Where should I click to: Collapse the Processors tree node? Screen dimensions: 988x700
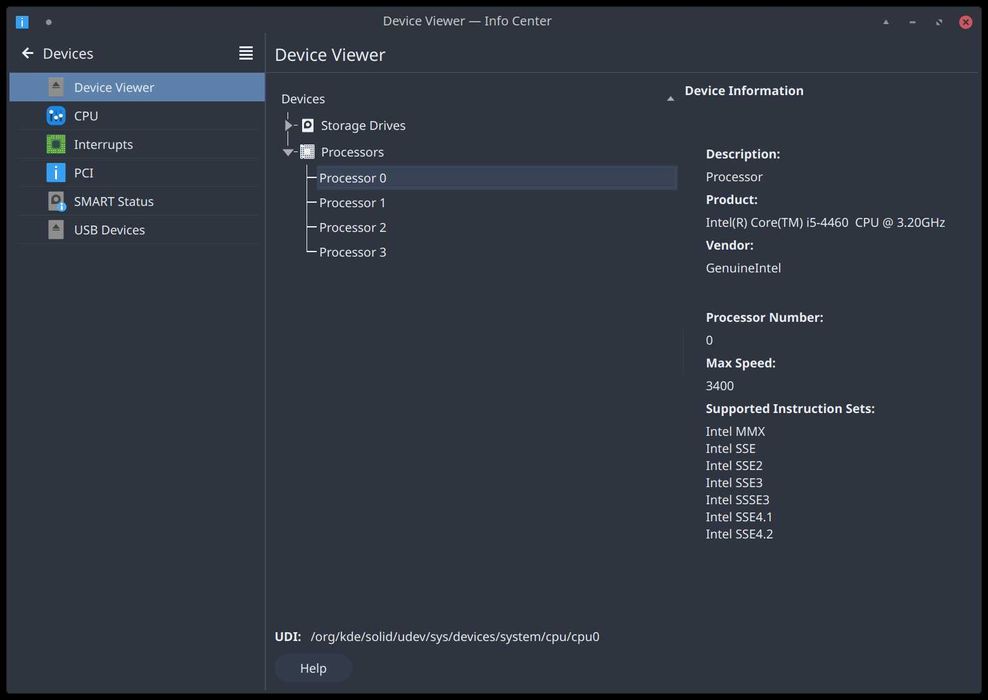[x=288, y=152]
